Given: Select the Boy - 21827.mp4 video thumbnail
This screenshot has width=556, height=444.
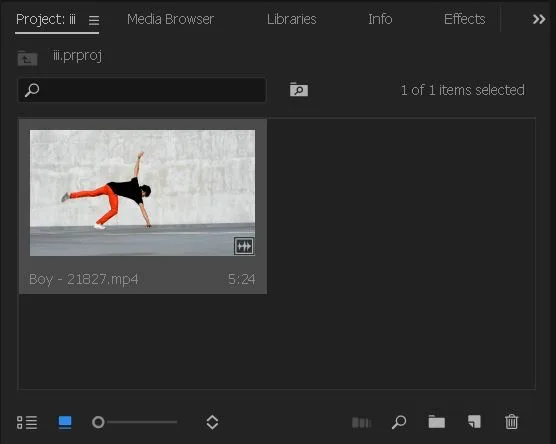Looking at the screenshot, I should 142,193.
